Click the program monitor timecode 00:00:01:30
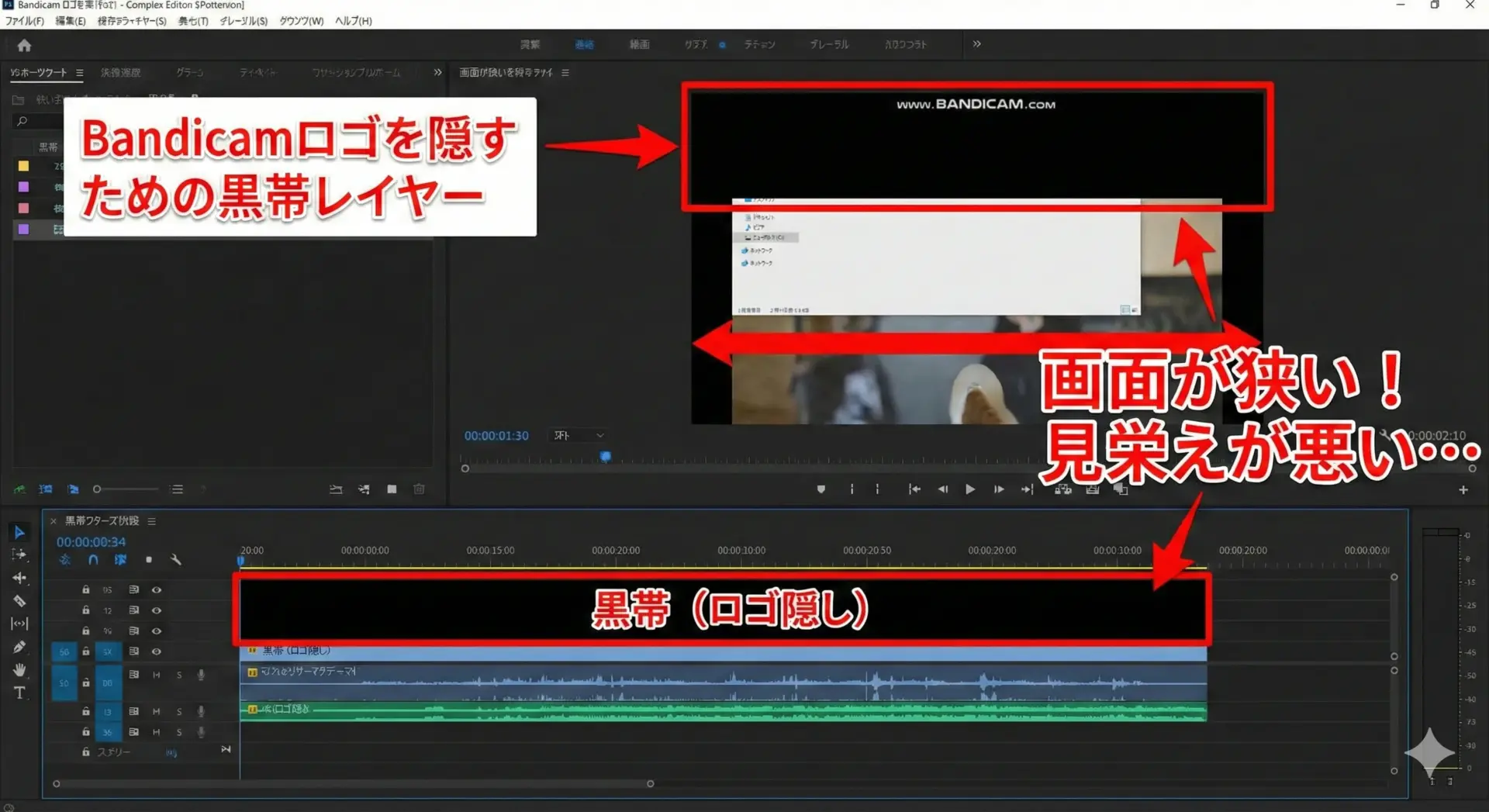 pyautogui.click(x=496, y=436)
